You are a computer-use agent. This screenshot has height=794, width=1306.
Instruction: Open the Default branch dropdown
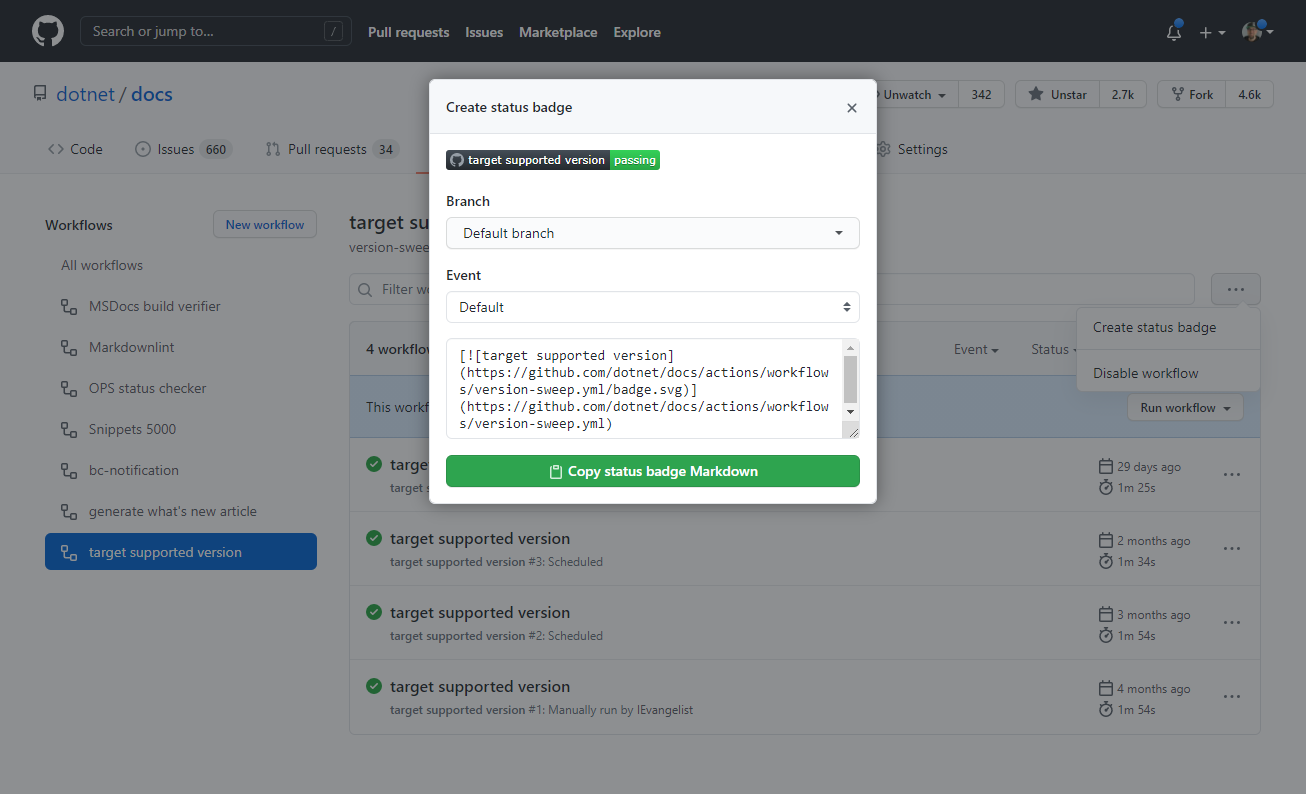tap(652, 233)
